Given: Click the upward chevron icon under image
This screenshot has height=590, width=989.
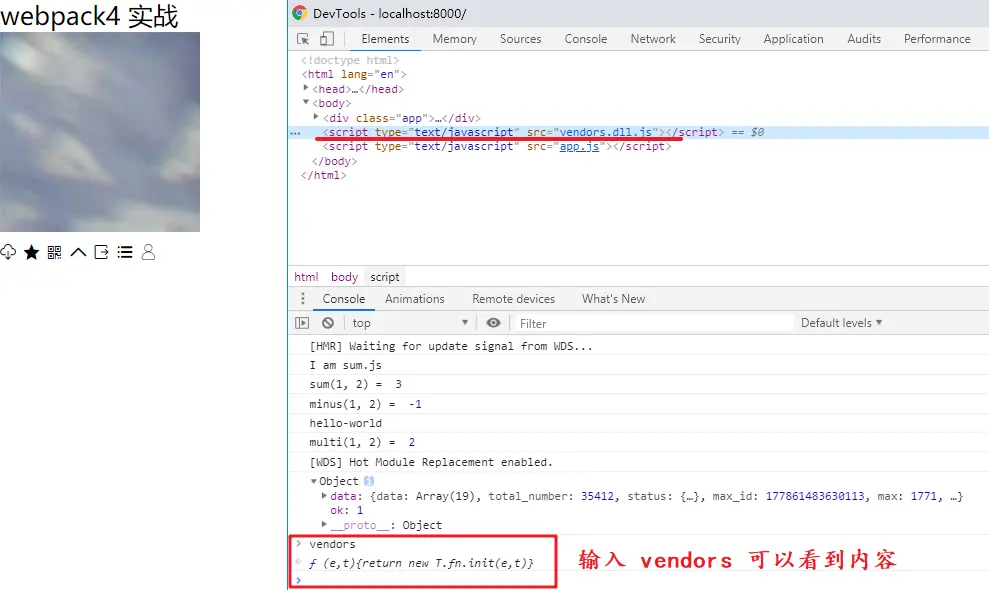Looking at the screenshot, I should pos(78,252).
